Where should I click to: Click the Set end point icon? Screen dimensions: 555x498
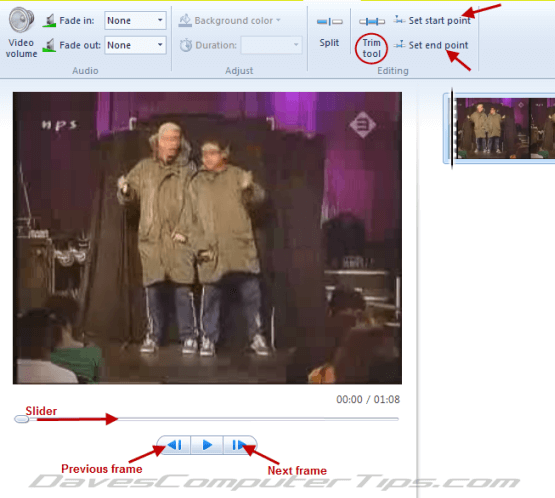point(399,45)
